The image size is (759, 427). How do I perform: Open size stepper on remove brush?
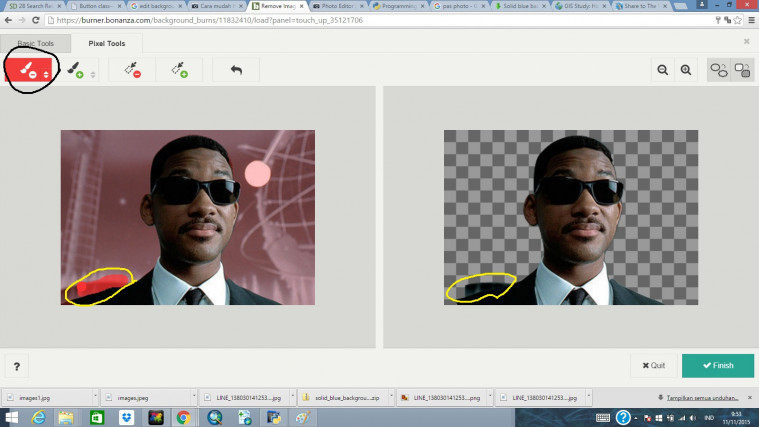pos(46,75)
